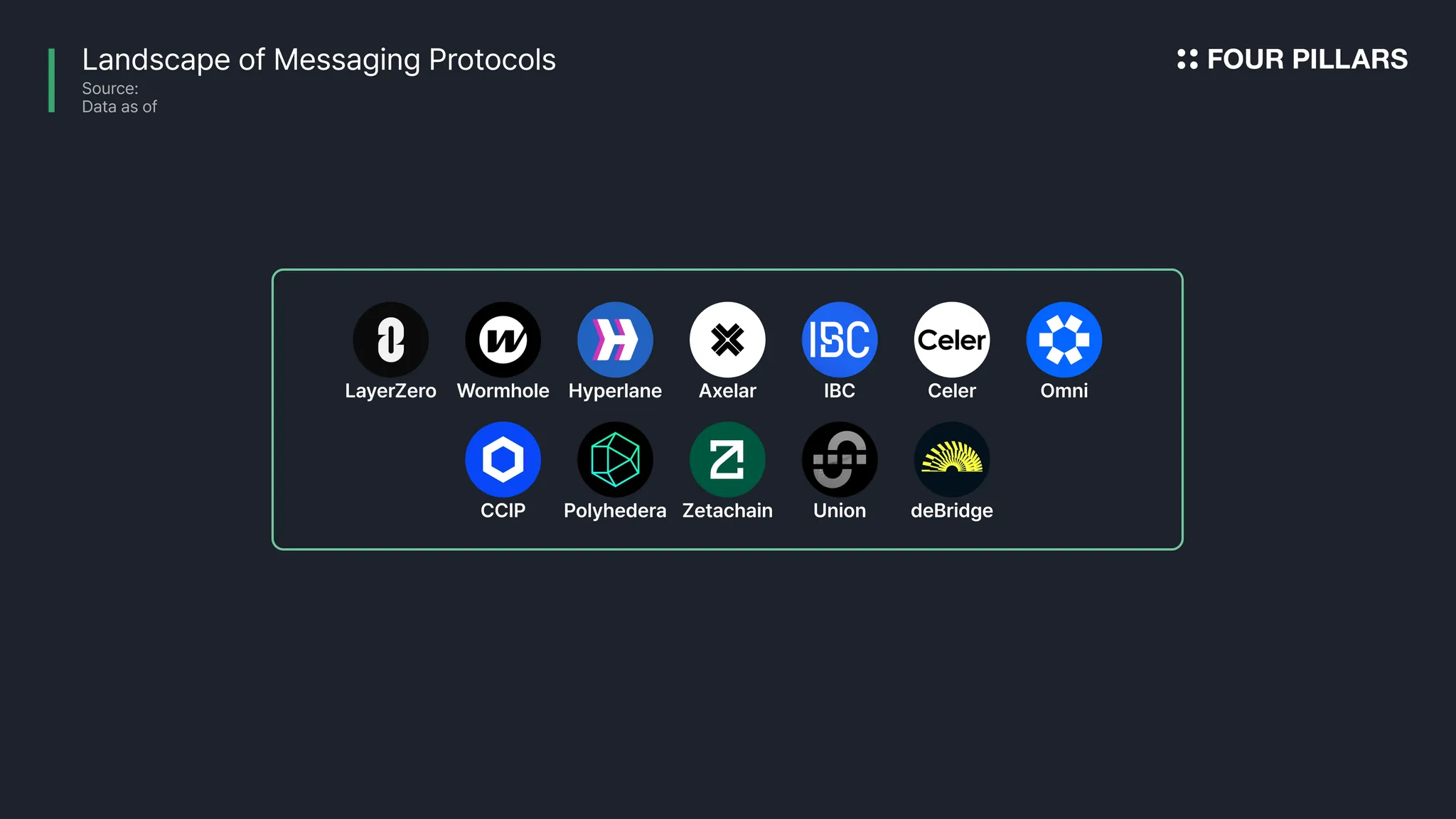This screenshot has height=819, width=1456.
Task: Select the CCIP hexagon logo
Action: click(503, 460)
